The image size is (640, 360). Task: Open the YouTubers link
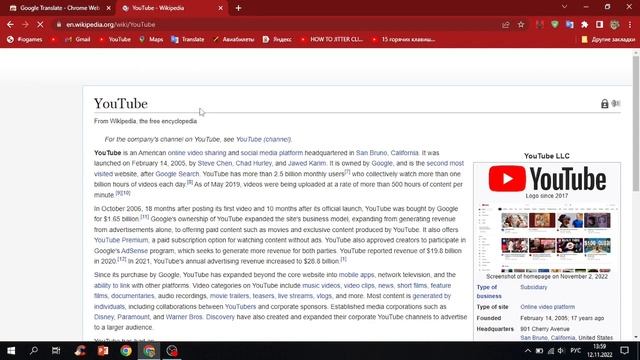tap(240, 307)
